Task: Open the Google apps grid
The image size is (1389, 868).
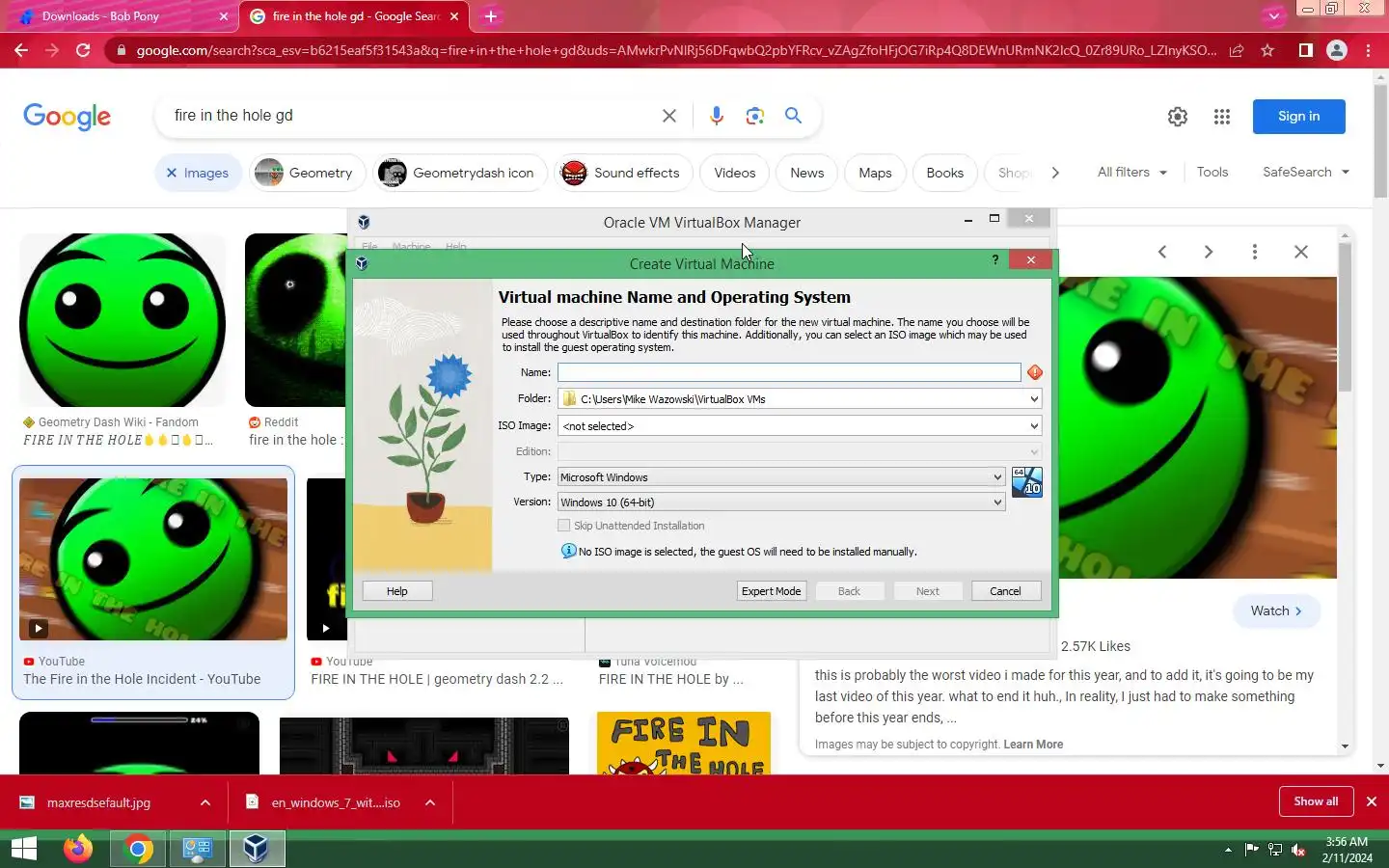Action: click(x=1222, y=117)
